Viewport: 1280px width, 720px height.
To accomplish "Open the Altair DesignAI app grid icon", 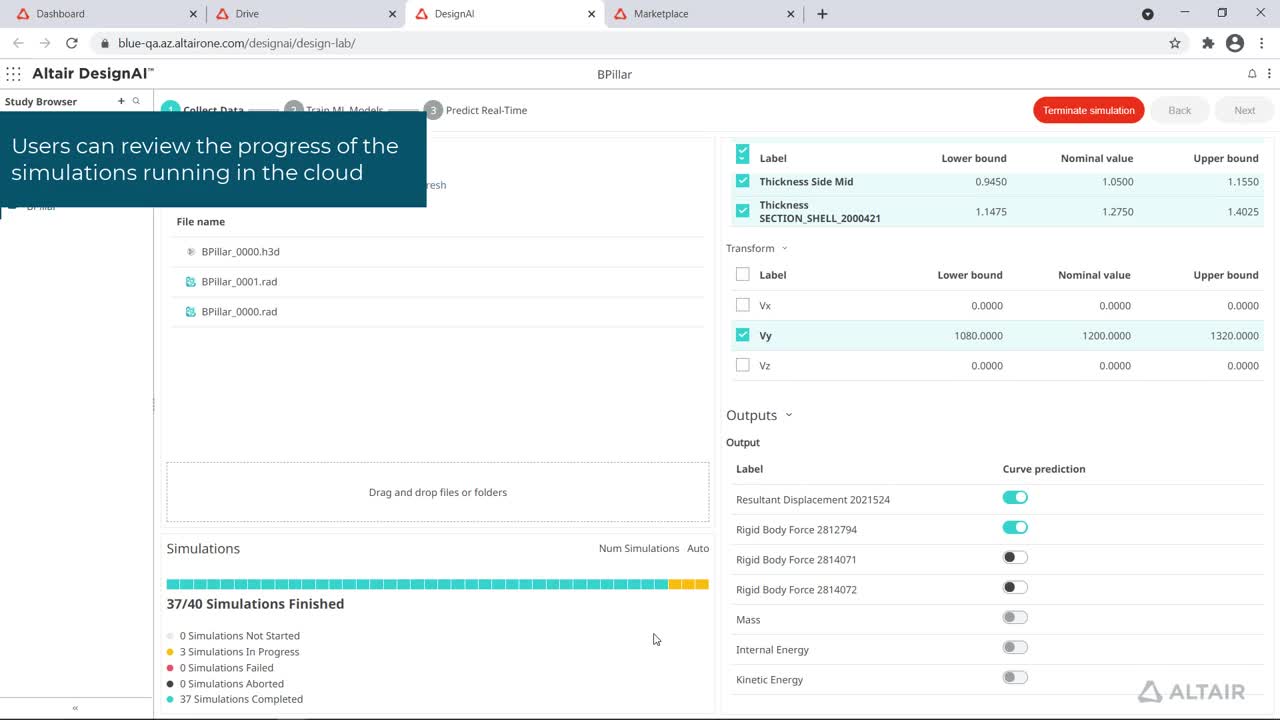I will click(13, 73).
